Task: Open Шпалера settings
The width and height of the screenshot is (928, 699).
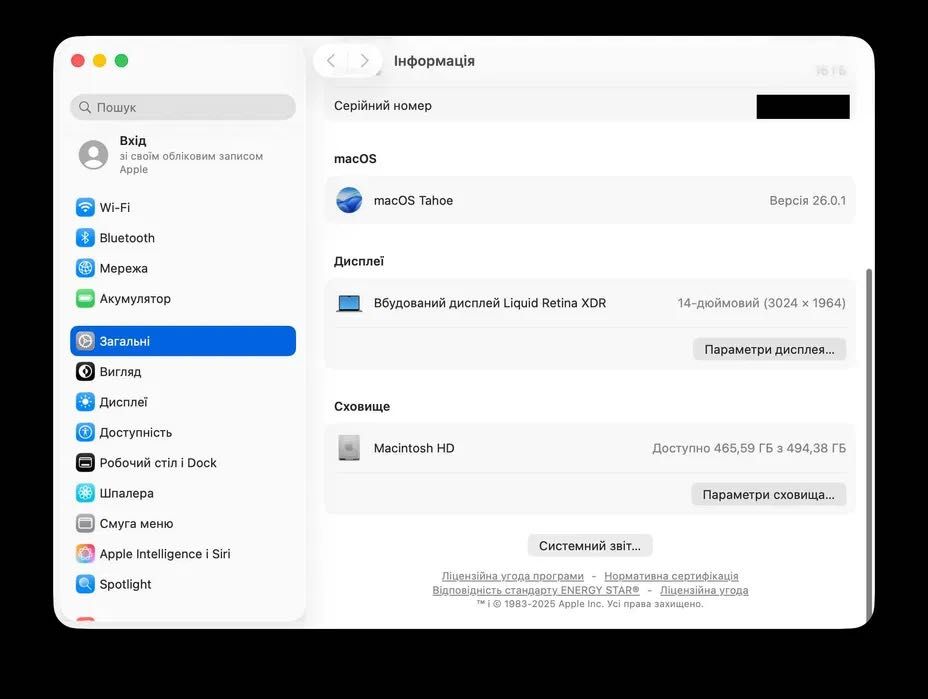Action: click(x=183, y=493)
